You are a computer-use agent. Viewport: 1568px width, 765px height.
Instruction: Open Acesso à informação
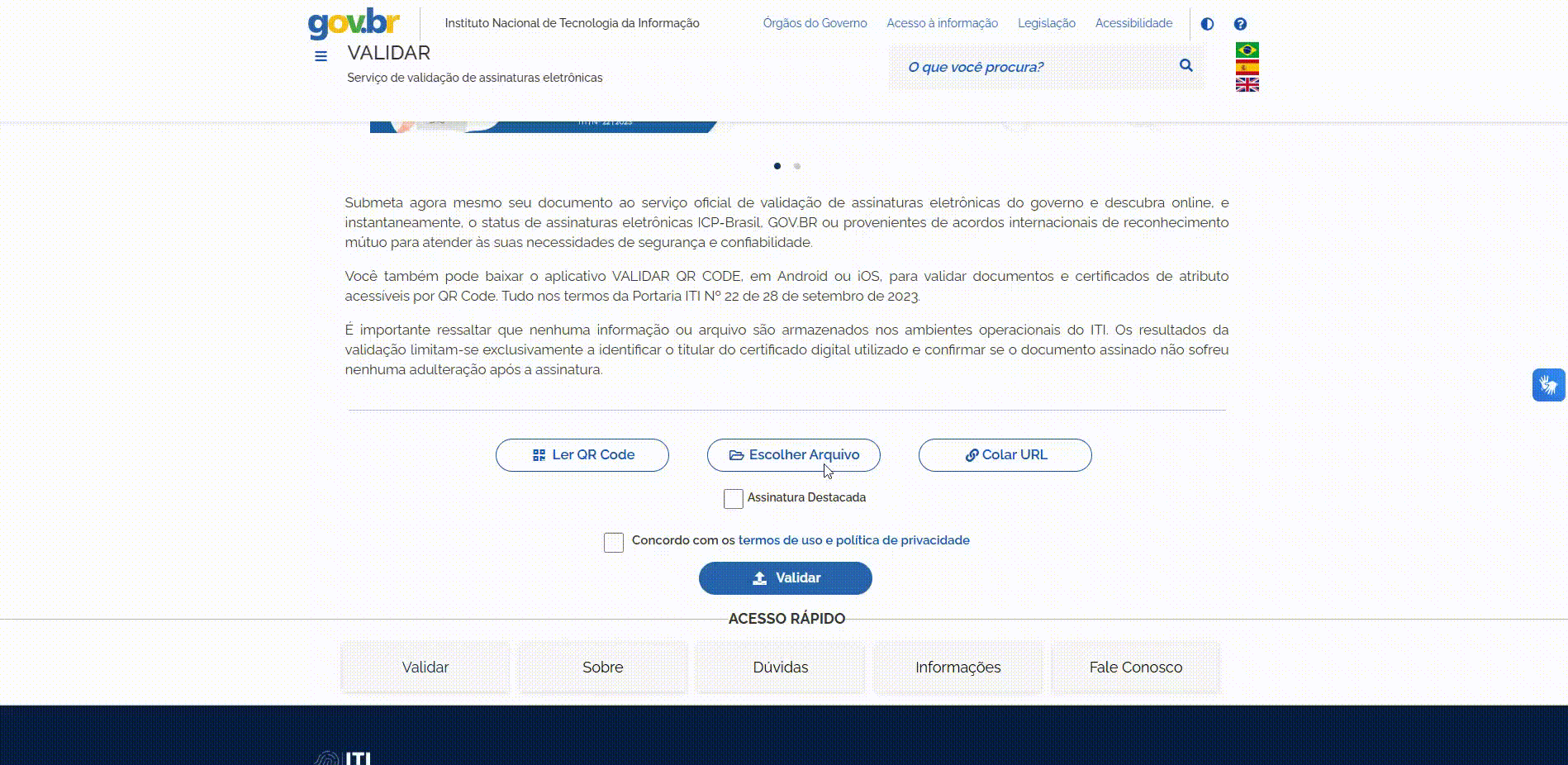[942, 23]
